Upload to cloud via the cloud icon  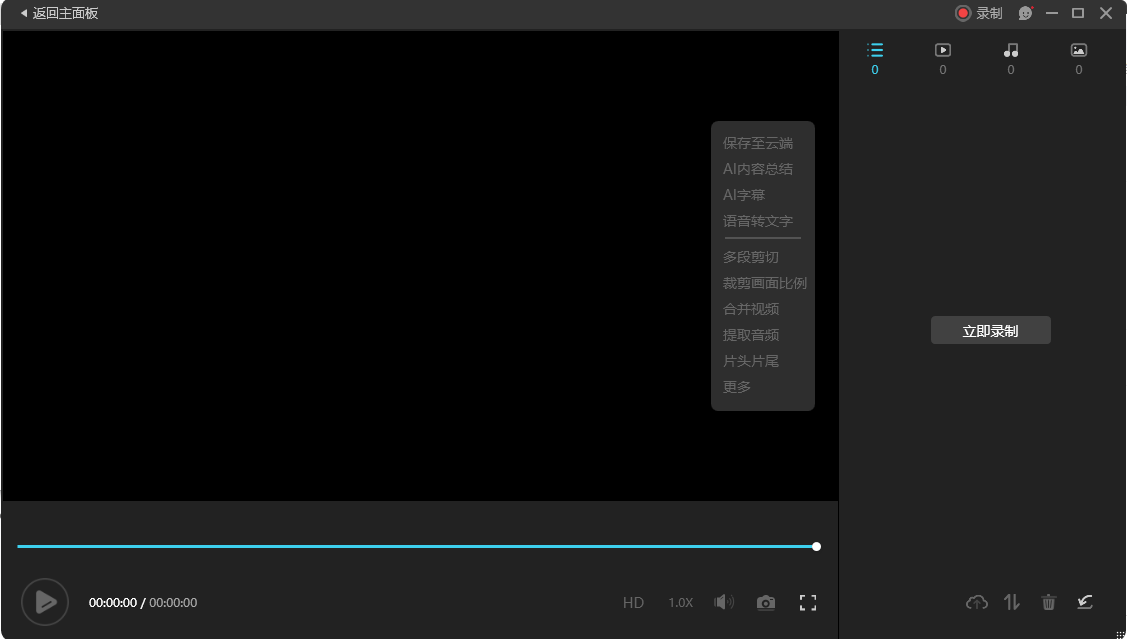976,602
